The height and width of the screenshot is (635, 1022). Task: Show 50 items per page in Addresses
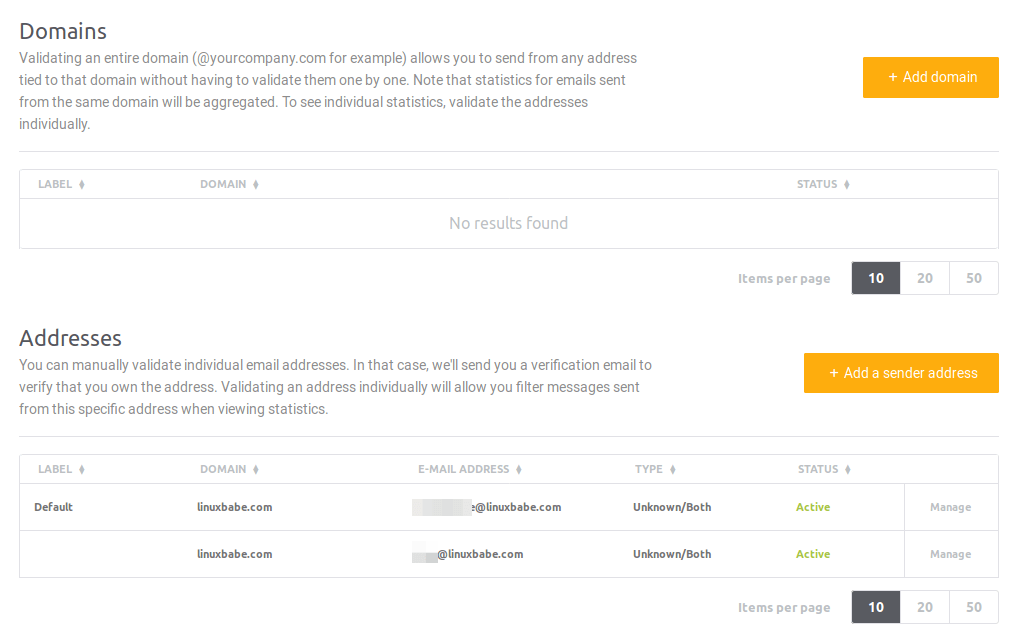click(974, 607)
